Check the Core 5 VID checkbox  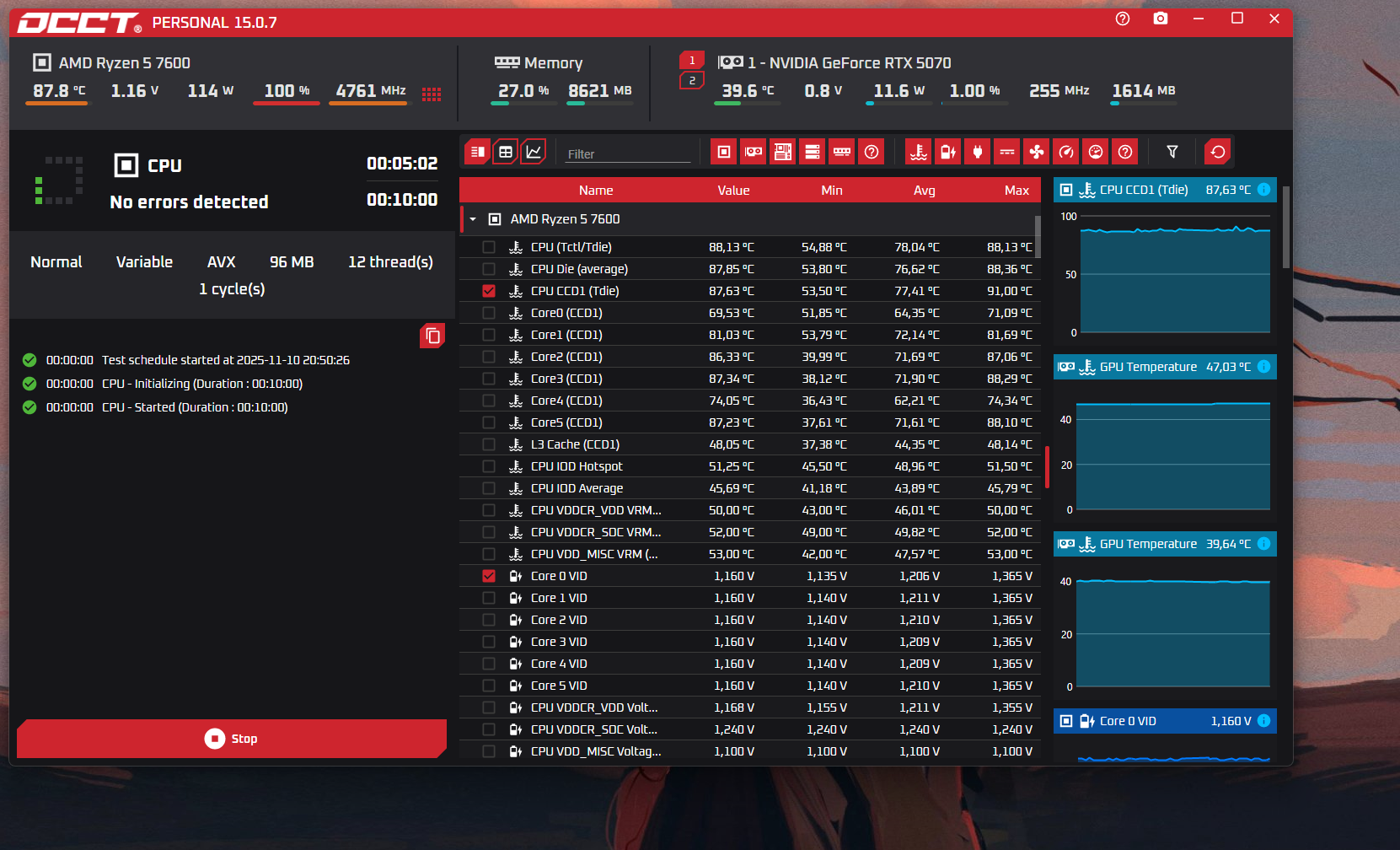[x=489, y=686]
